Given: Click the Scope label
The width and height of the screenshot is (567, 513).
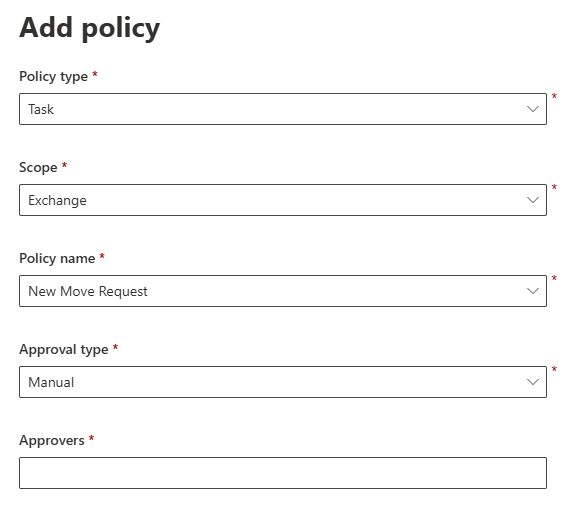Looking at the screenshot, I should click(38, 168).
